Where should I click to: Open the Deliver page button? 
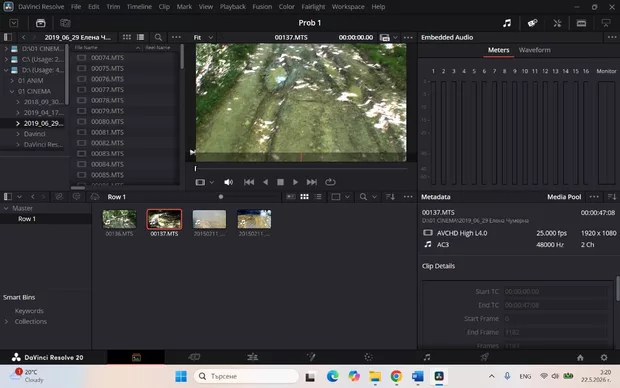(484, 358)
